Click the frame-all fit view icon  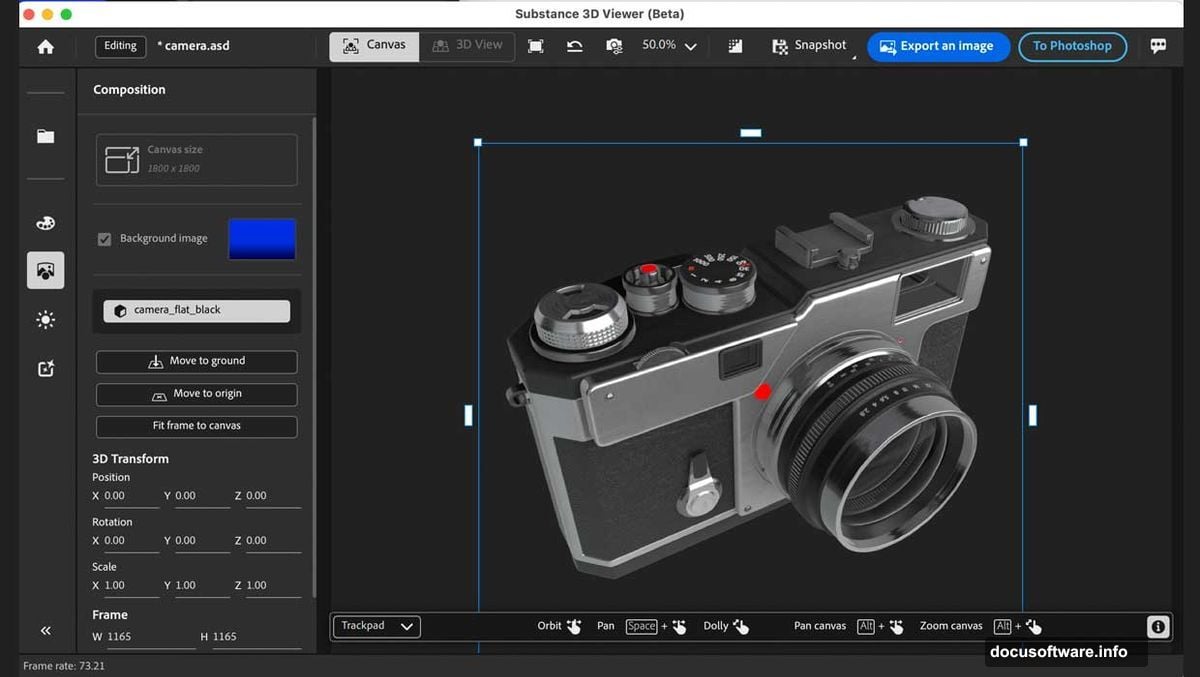point(536,46)
